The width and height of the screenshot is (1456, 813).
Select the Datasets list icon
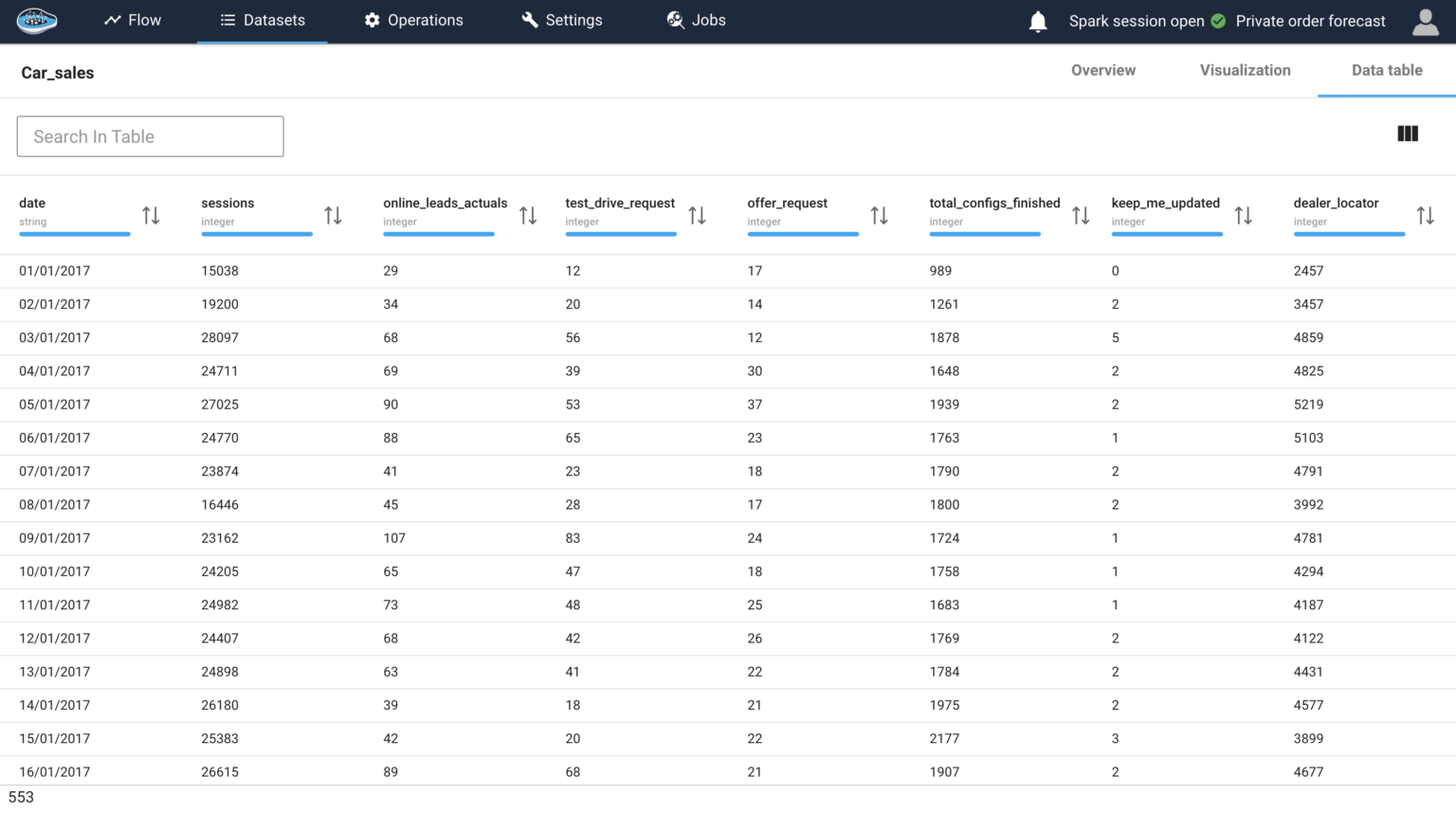click(x=229, y=20)
